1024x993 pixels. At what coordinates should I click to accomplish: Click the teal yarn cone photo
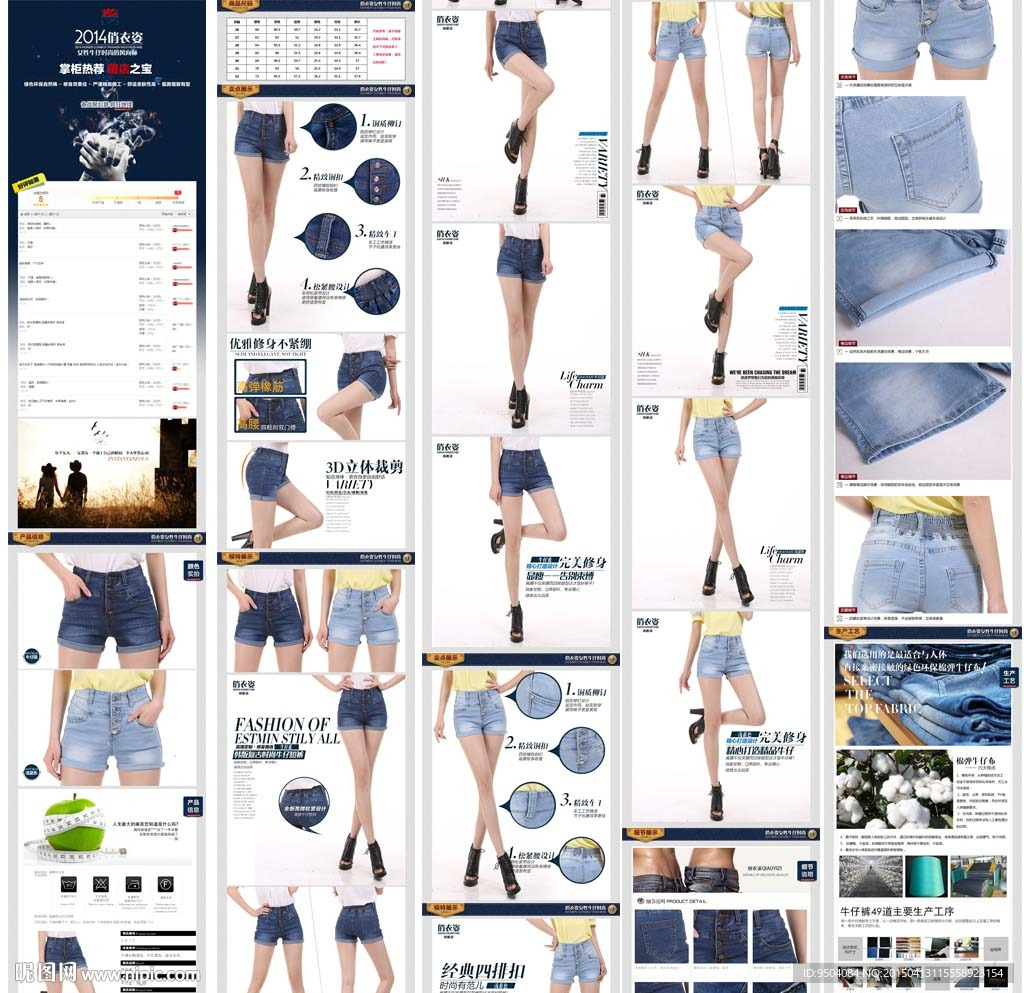tap(927, 875)
